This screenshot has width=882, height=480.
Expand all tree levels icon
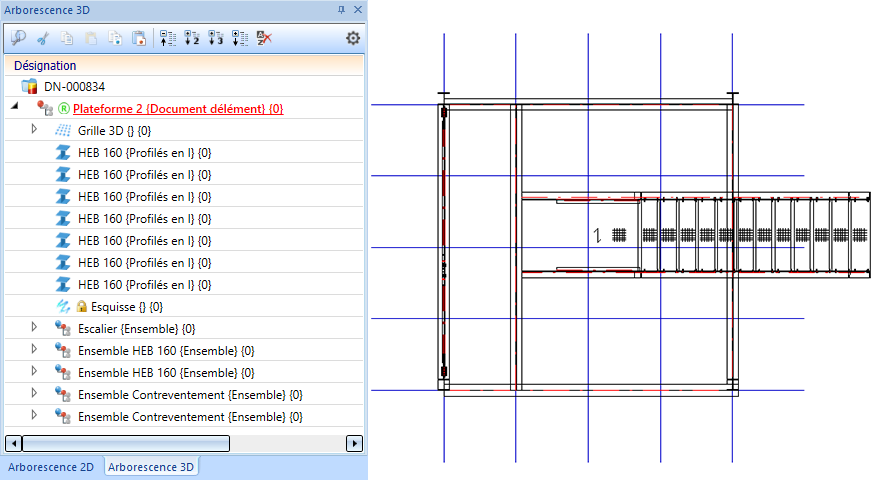tap(240, 38)
